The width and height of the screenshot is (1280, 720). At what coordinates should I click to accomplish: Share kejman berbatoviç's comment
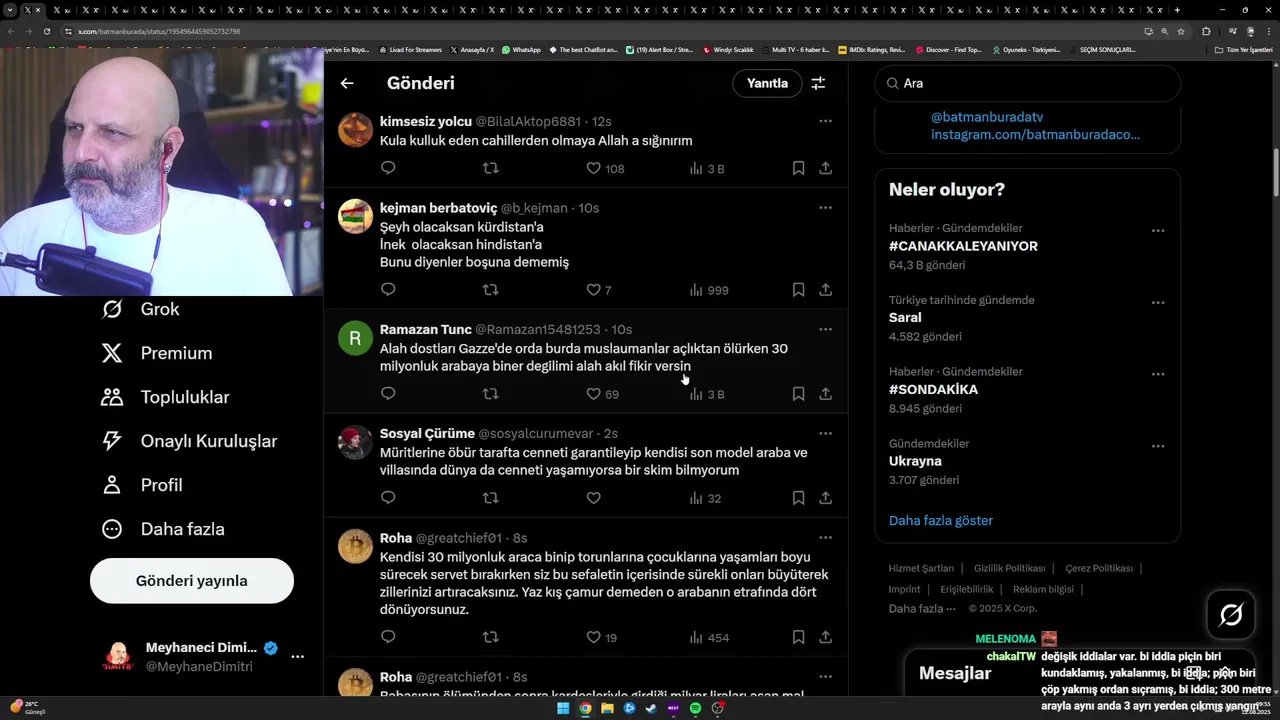tap(825, 290)
